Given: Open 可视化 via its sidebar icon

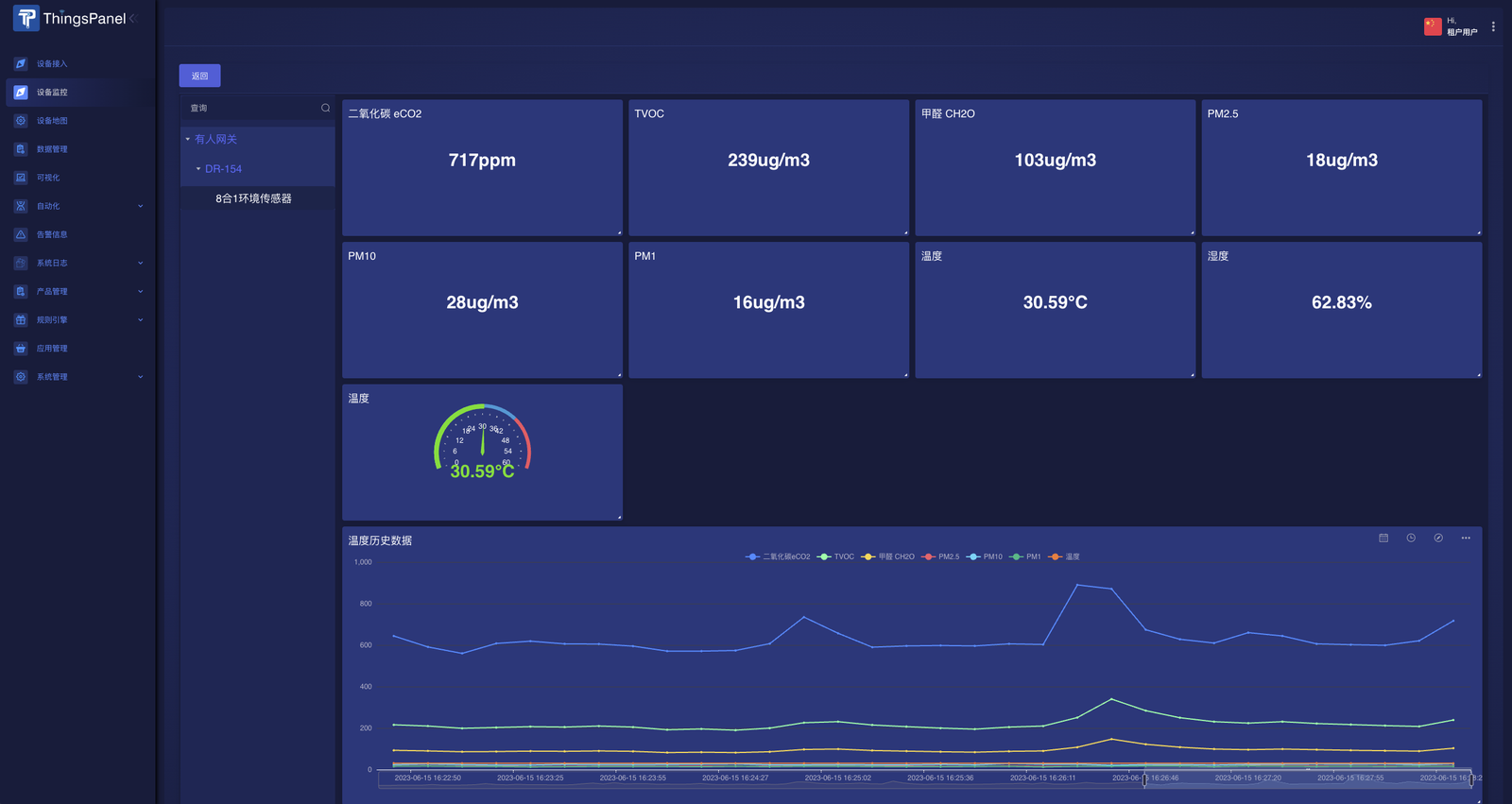Looking at the screenshot, I should pos(21,177).
